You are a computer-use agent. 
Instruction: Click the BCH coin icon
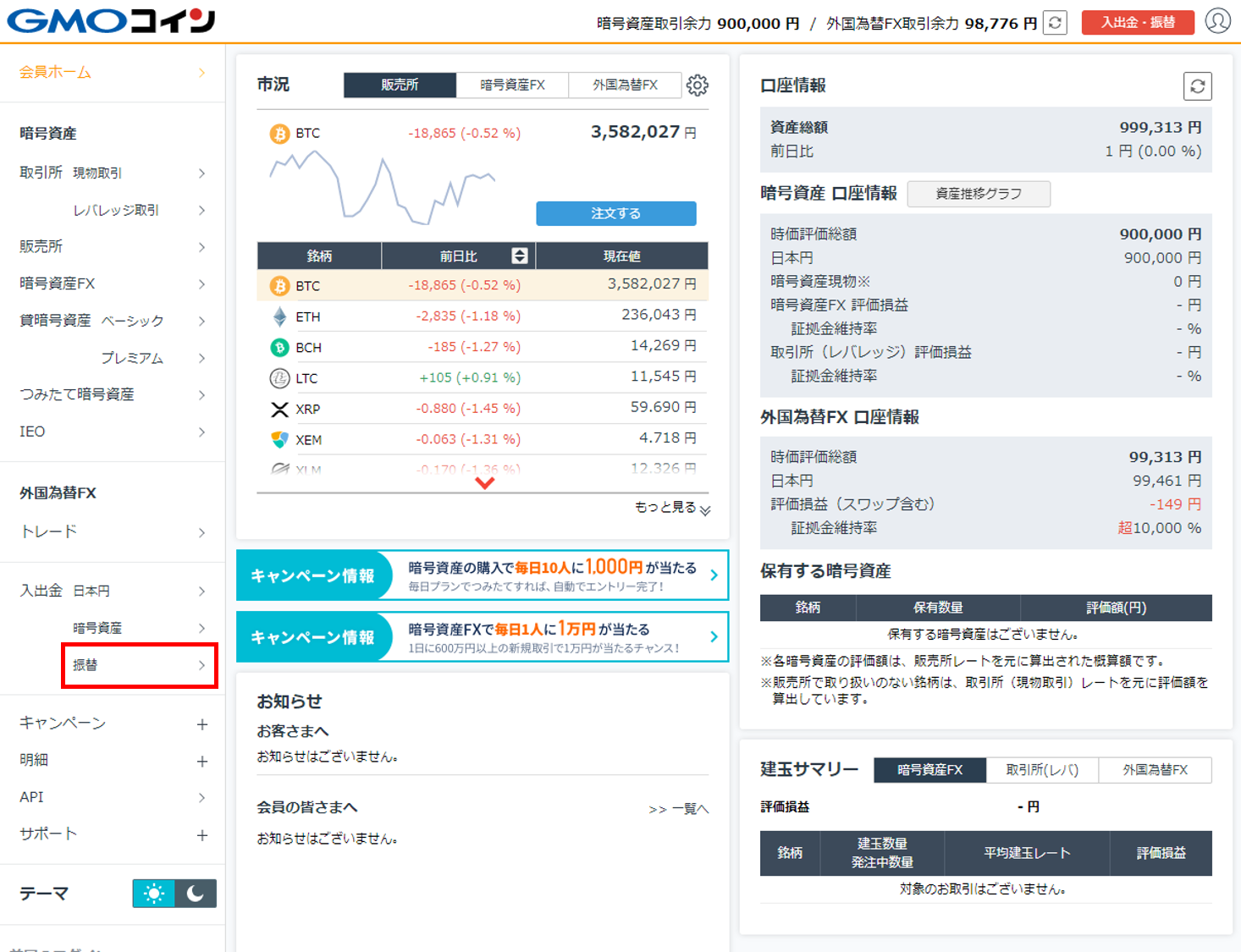tap(279, 347)
